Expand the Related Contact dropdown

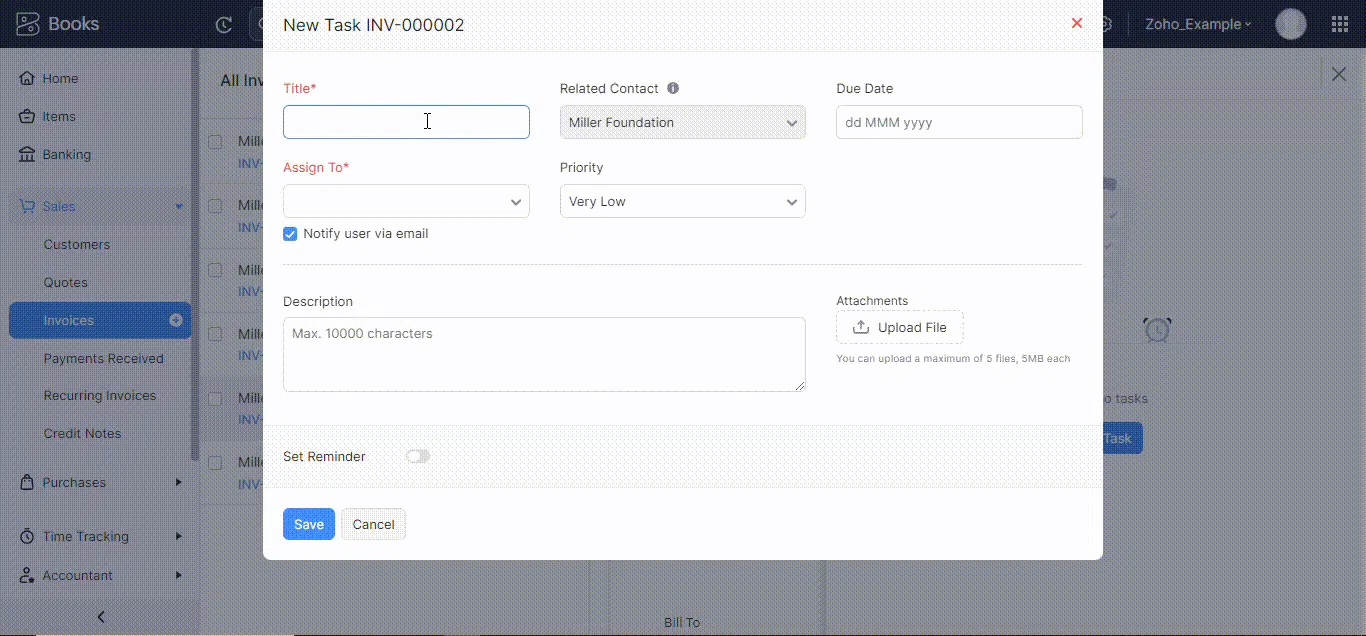click(682, 122)
